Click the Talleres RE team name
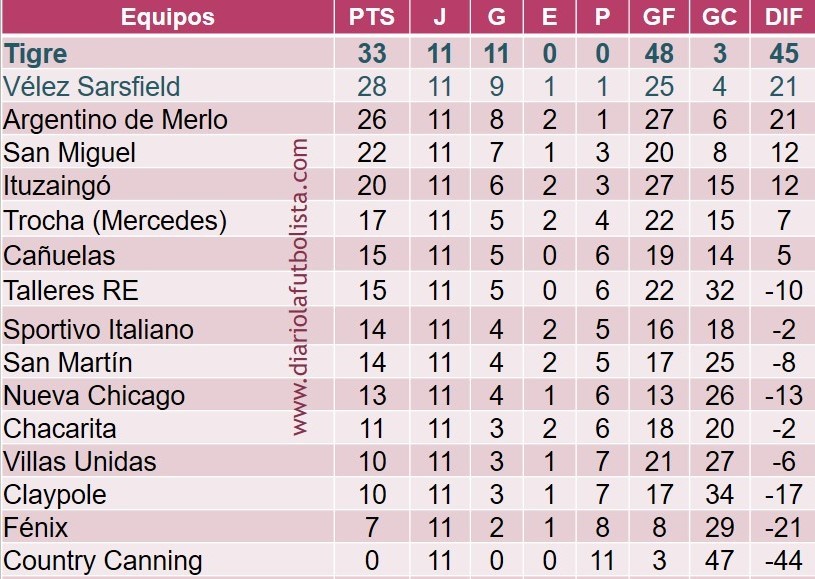815x579 pixels. tap(71, 290)
